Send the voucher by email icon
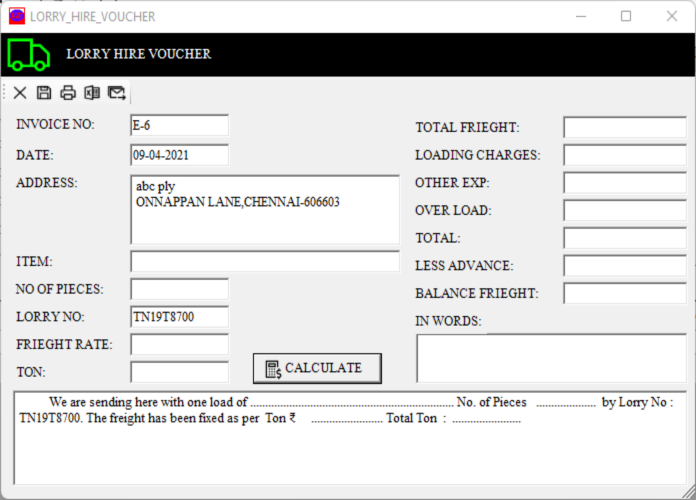Viewport: 696px width, 500px height. (117, 93)
